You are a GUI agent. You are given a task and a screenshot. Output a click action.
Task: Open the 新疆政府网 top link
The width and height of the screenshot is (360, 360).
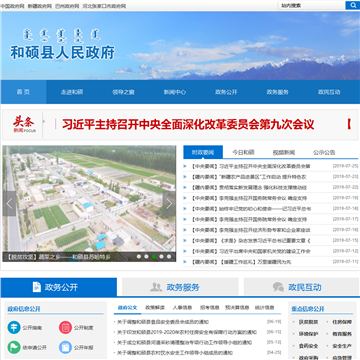tap(40, 6)
